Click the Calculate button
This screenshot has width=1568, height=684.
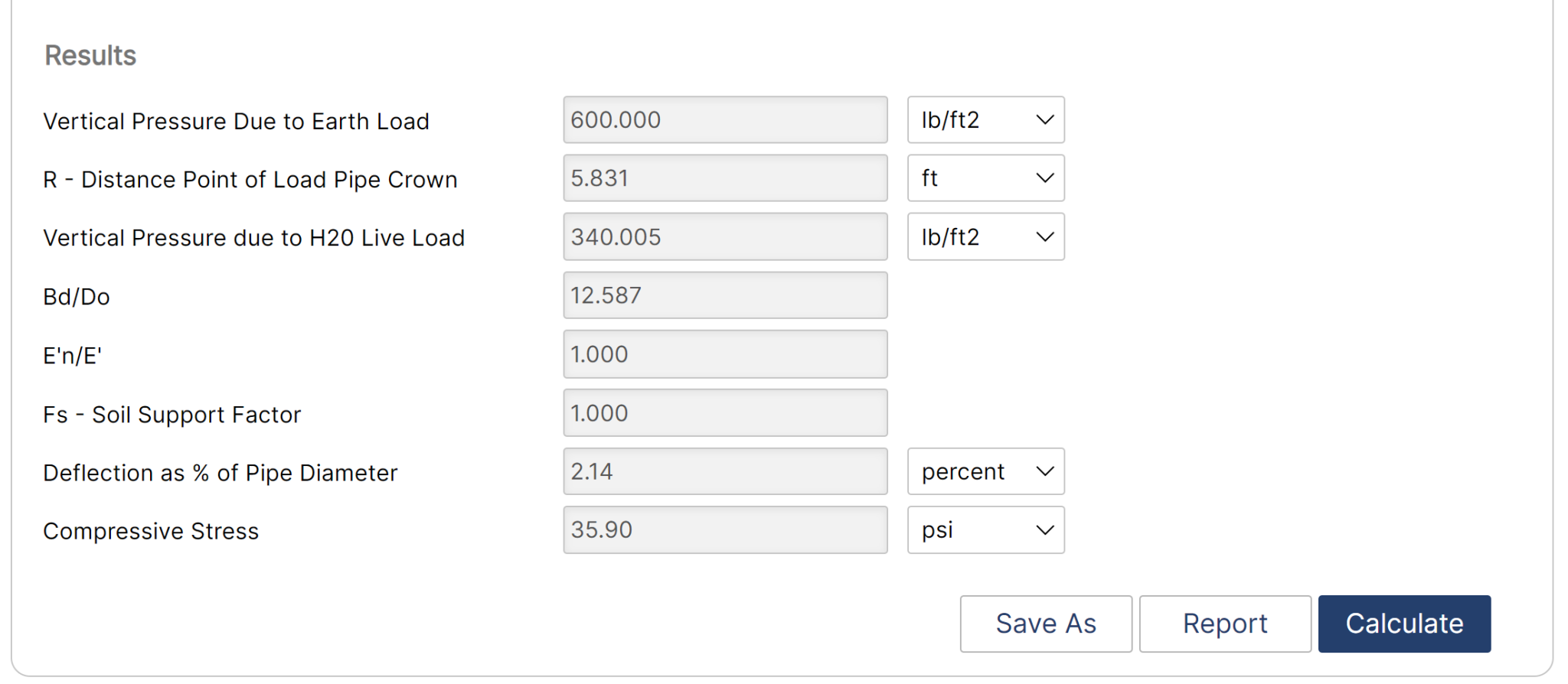tap(1404, 624)
